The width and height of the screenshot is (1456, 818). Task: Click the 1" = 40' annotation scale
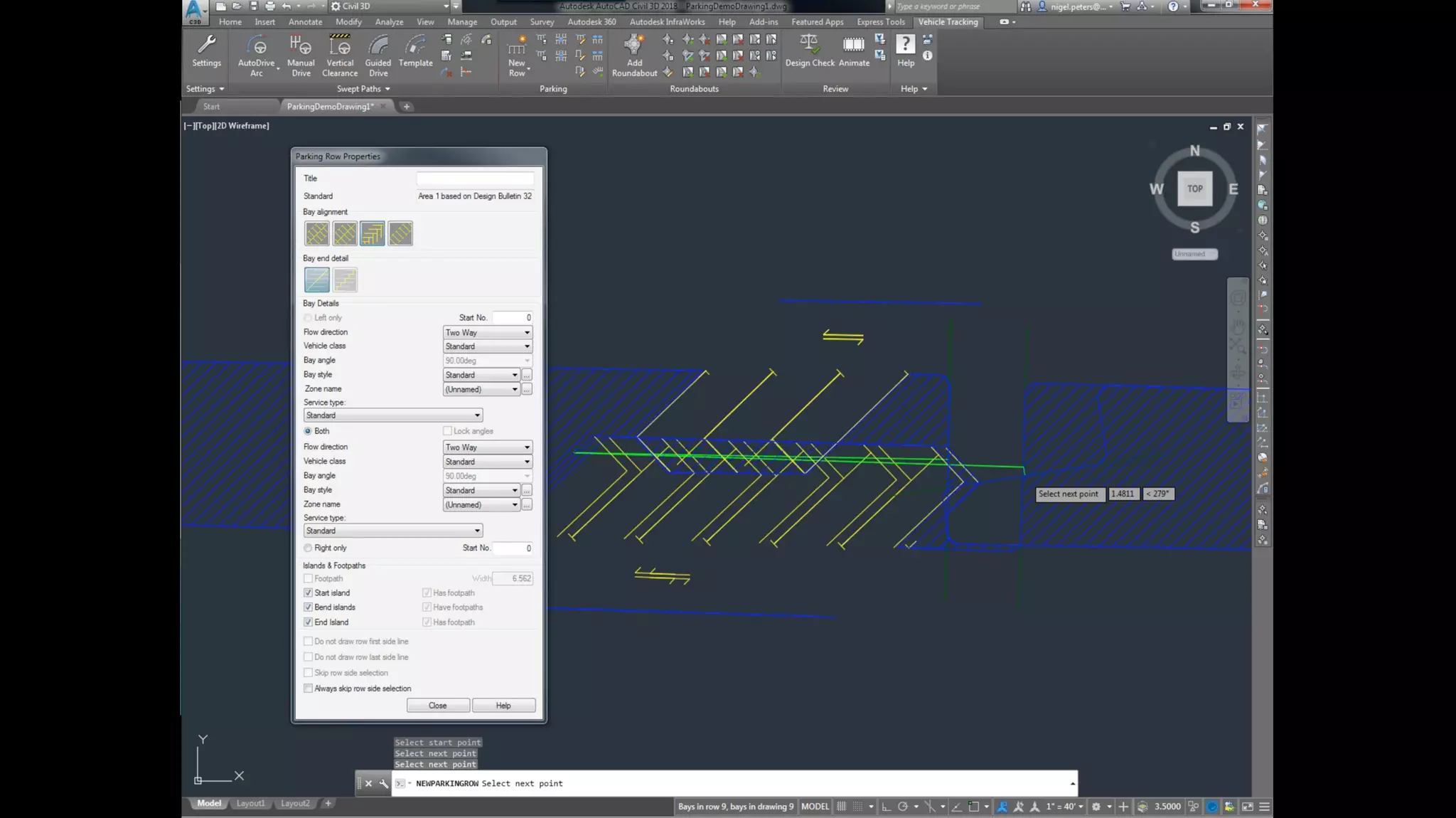(x=1064, y=806)
